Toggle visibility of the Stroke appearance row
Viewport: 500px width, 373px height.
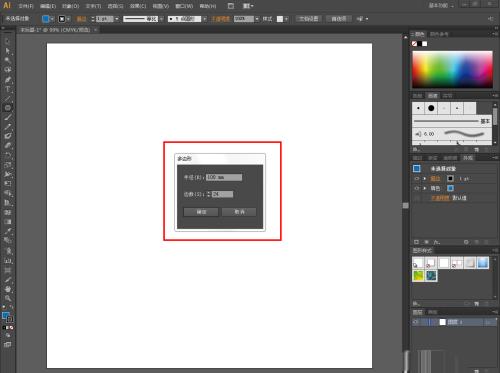[417, 179]
